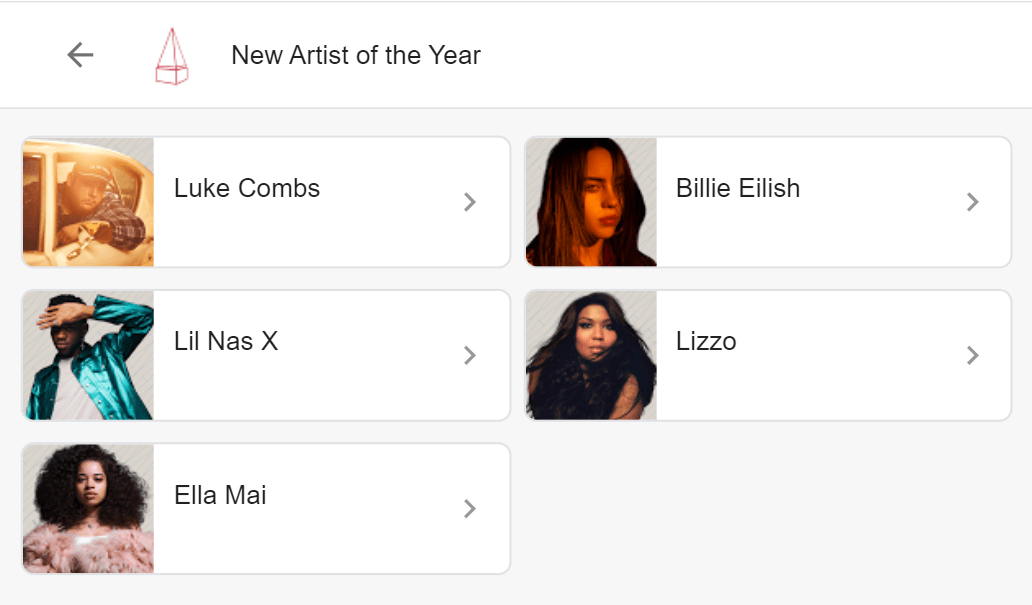Image resolution: width=1032 pixels, height=605 pixels.
Task: Click Billie Eilish photo thumbnail
Action: pyautogui.click(x=591, y=202)
